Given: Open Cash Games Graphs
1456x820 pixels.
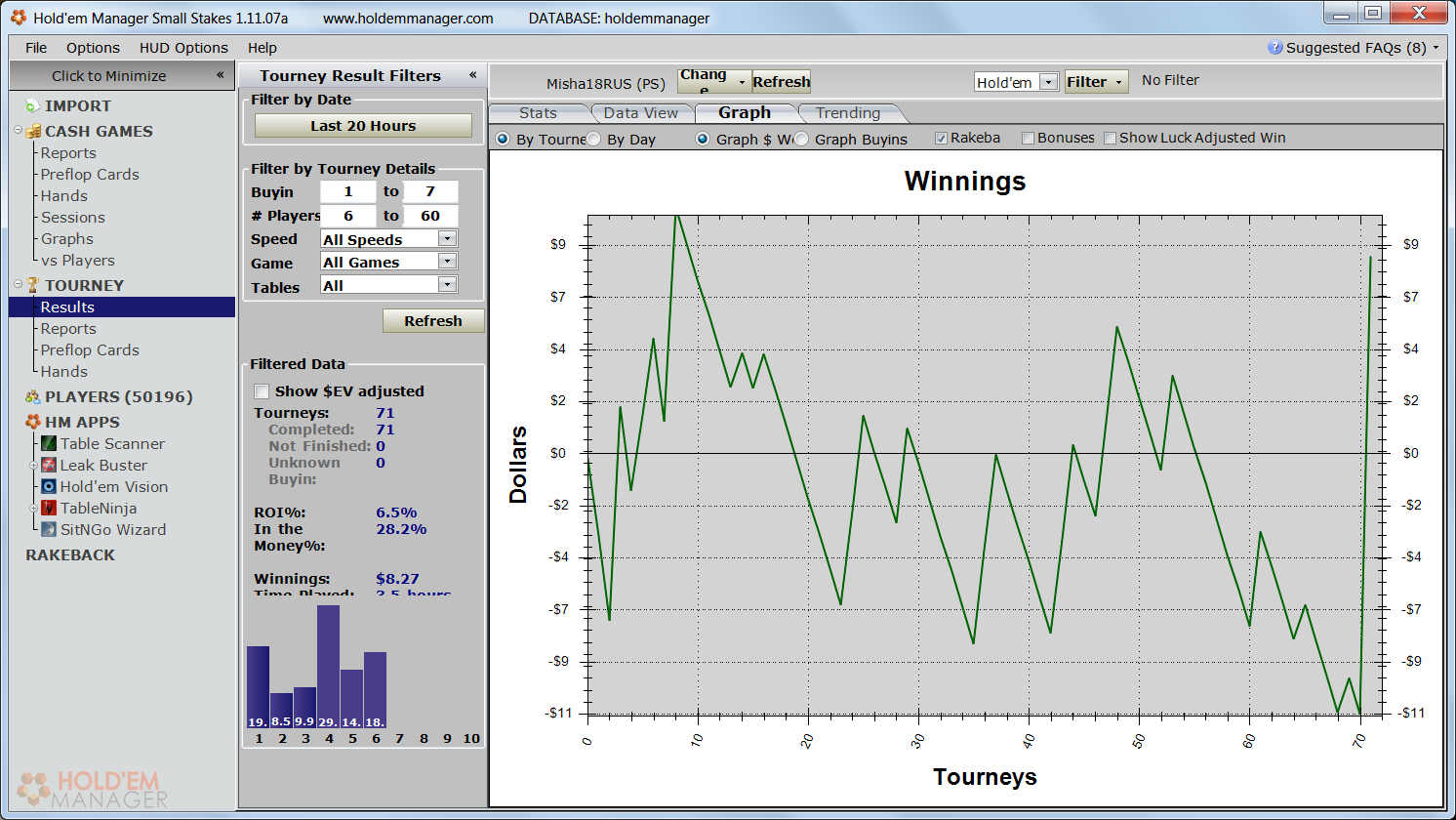Looking at the screenshot, I should tap(67, 239).
